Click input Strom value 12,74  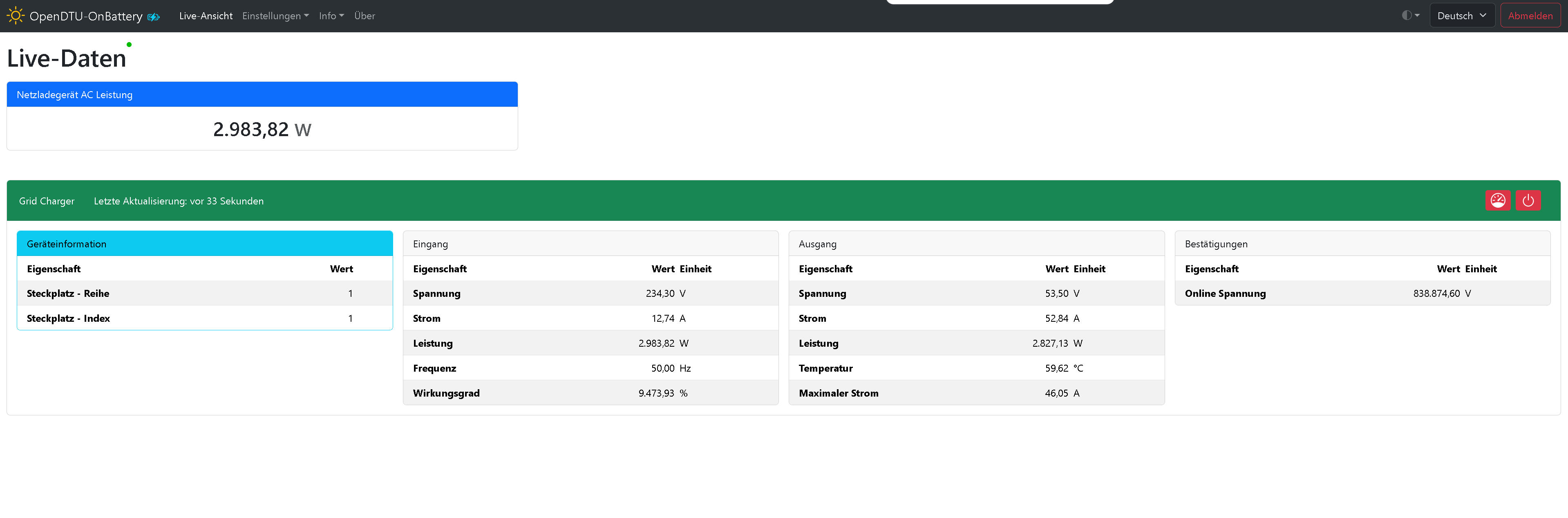663,318
